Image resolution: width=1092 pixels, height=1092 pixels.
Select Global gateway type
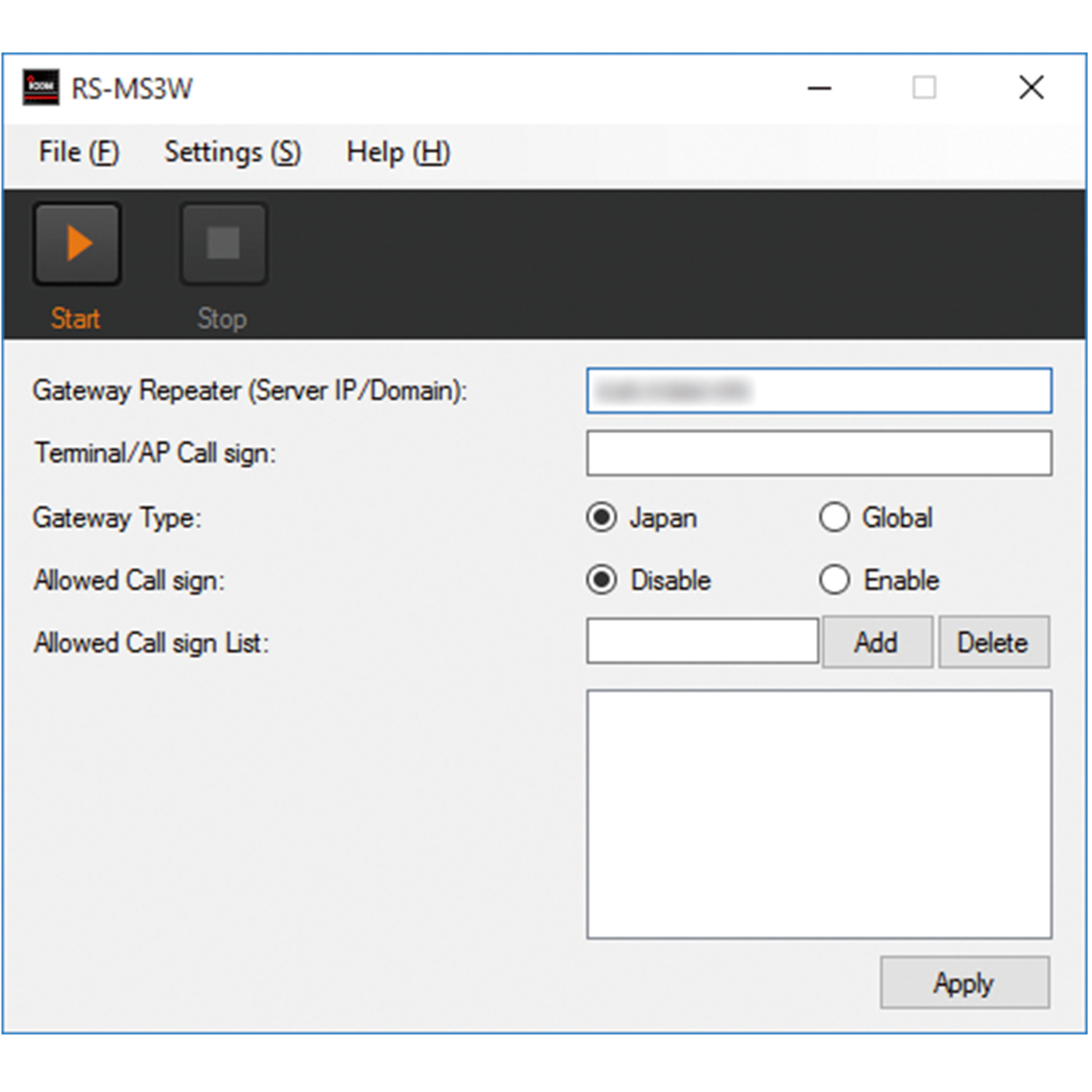click(834, 518)
